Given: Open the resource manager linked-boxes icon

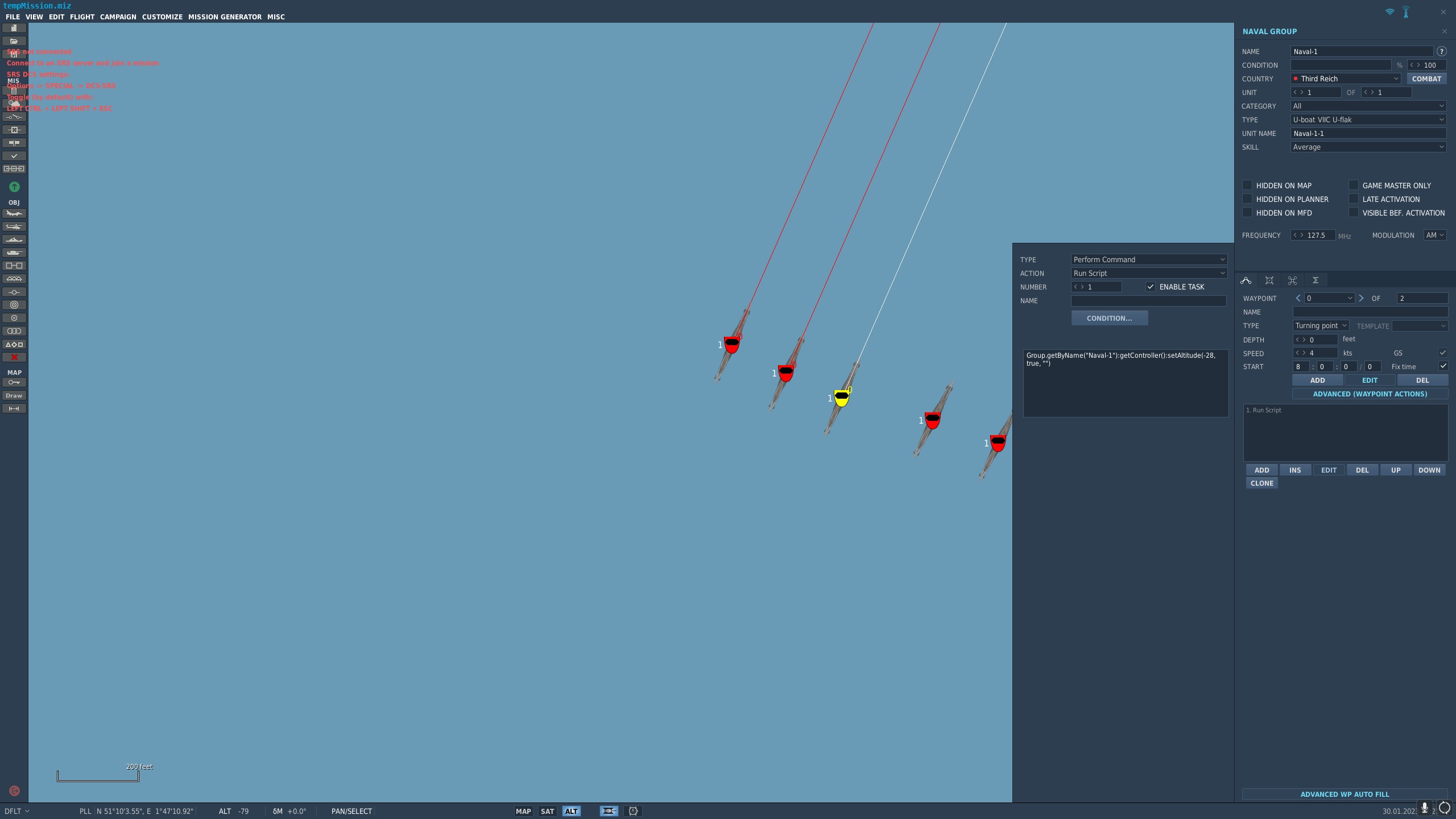Looking at the screenshot, I should 14,169.
